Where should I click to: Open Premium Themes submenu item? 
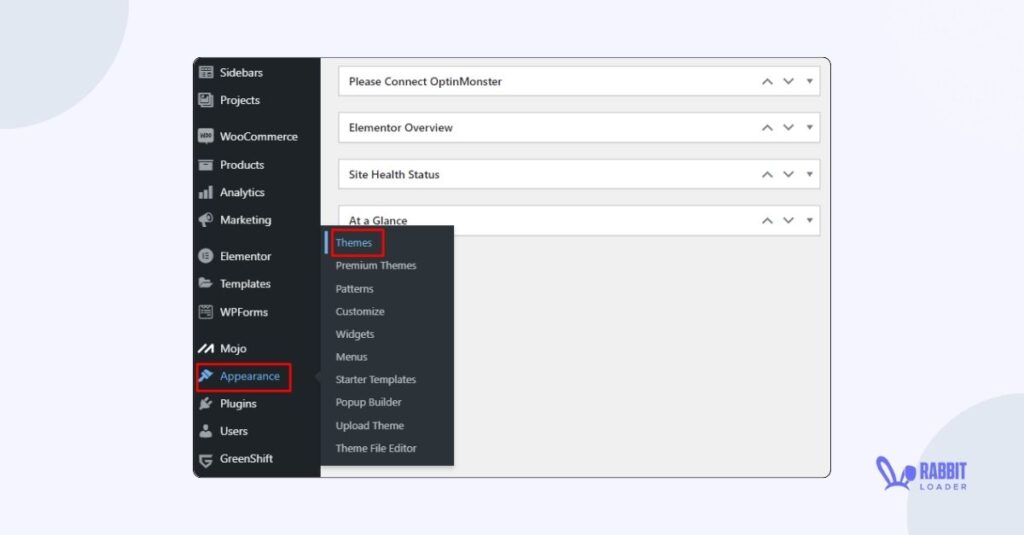pos(376,265)
